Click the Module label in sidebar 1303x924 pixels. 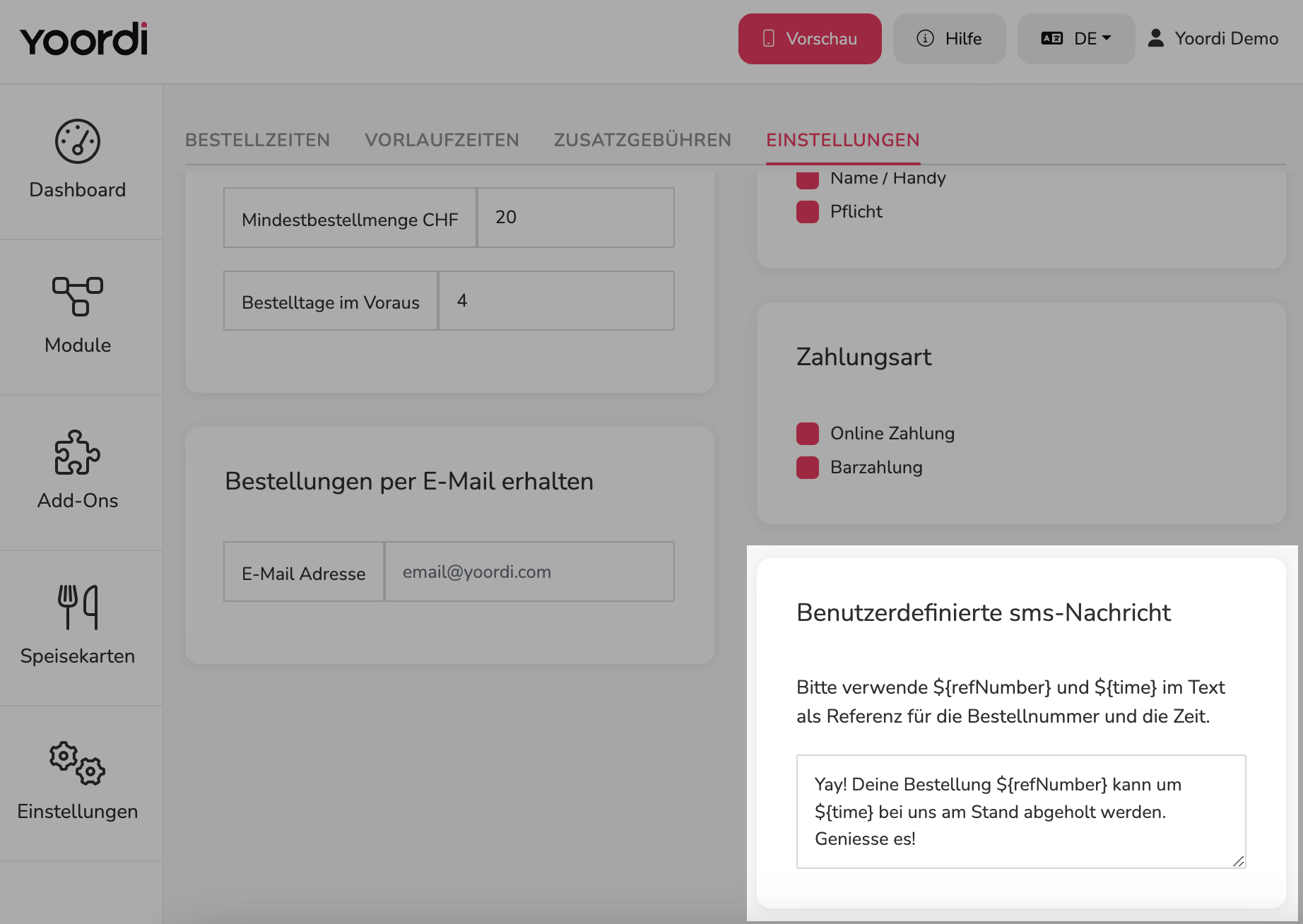(78, 345)
